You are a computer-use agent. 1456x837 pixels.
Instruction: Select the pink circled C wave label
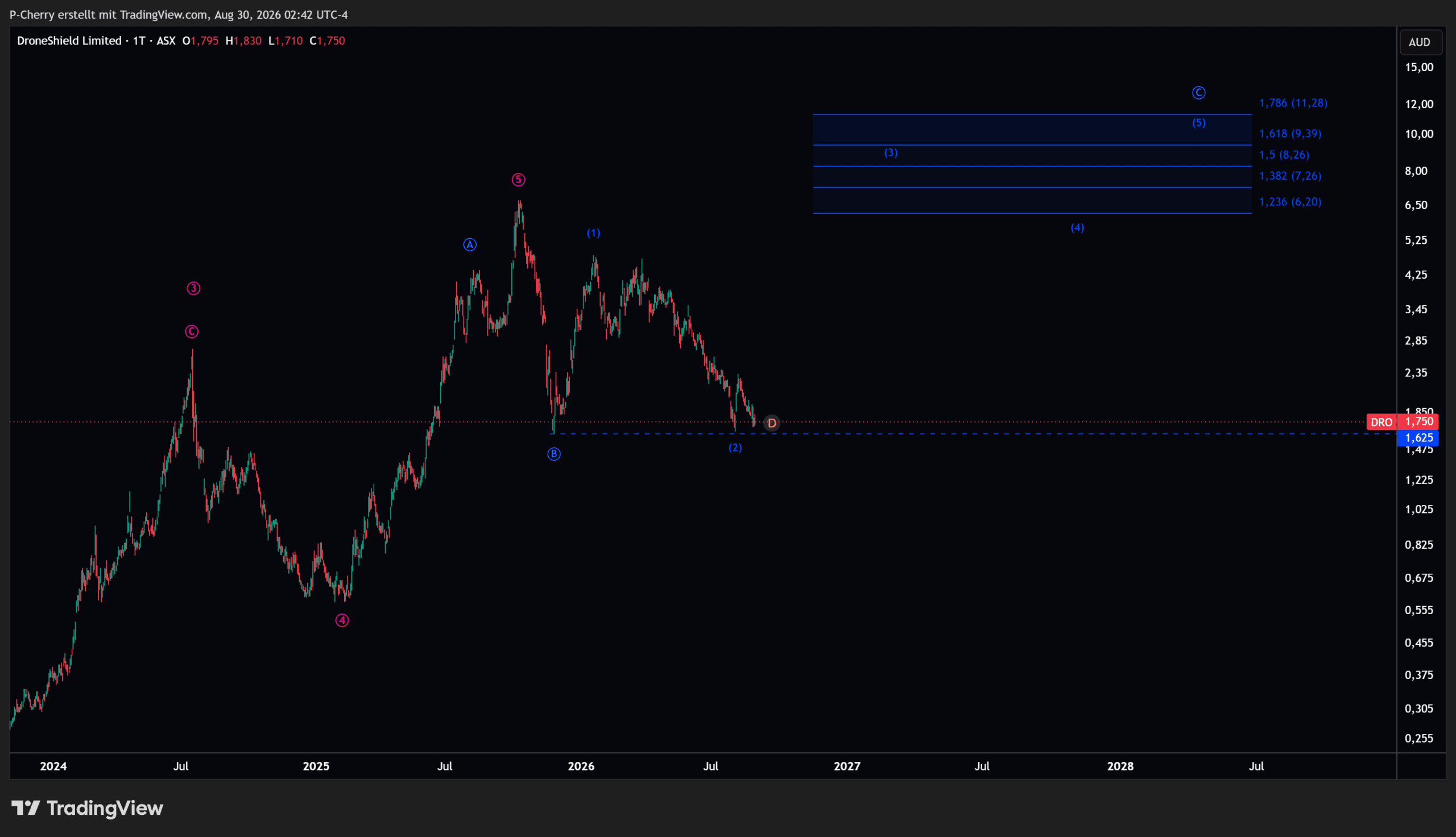(192, 332)
